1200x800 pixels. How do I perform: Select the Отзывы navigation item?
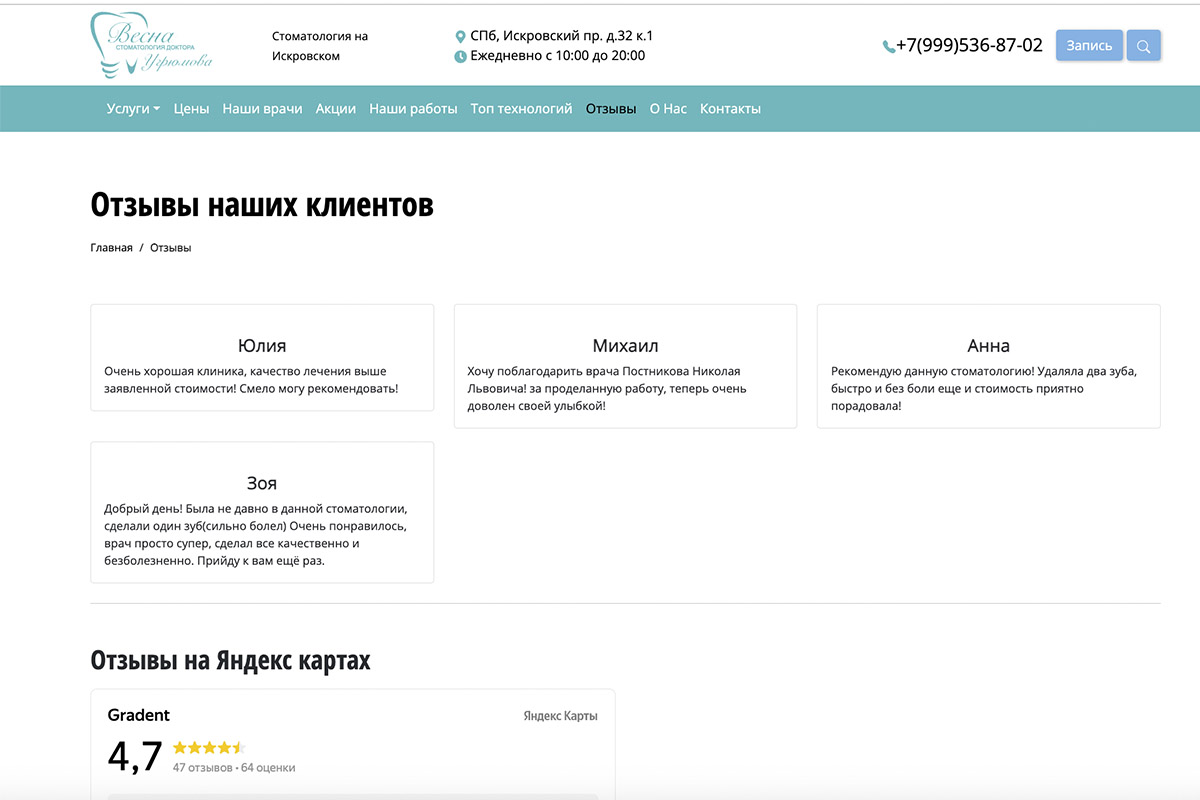pyautogui.click(x=611, y=108)
